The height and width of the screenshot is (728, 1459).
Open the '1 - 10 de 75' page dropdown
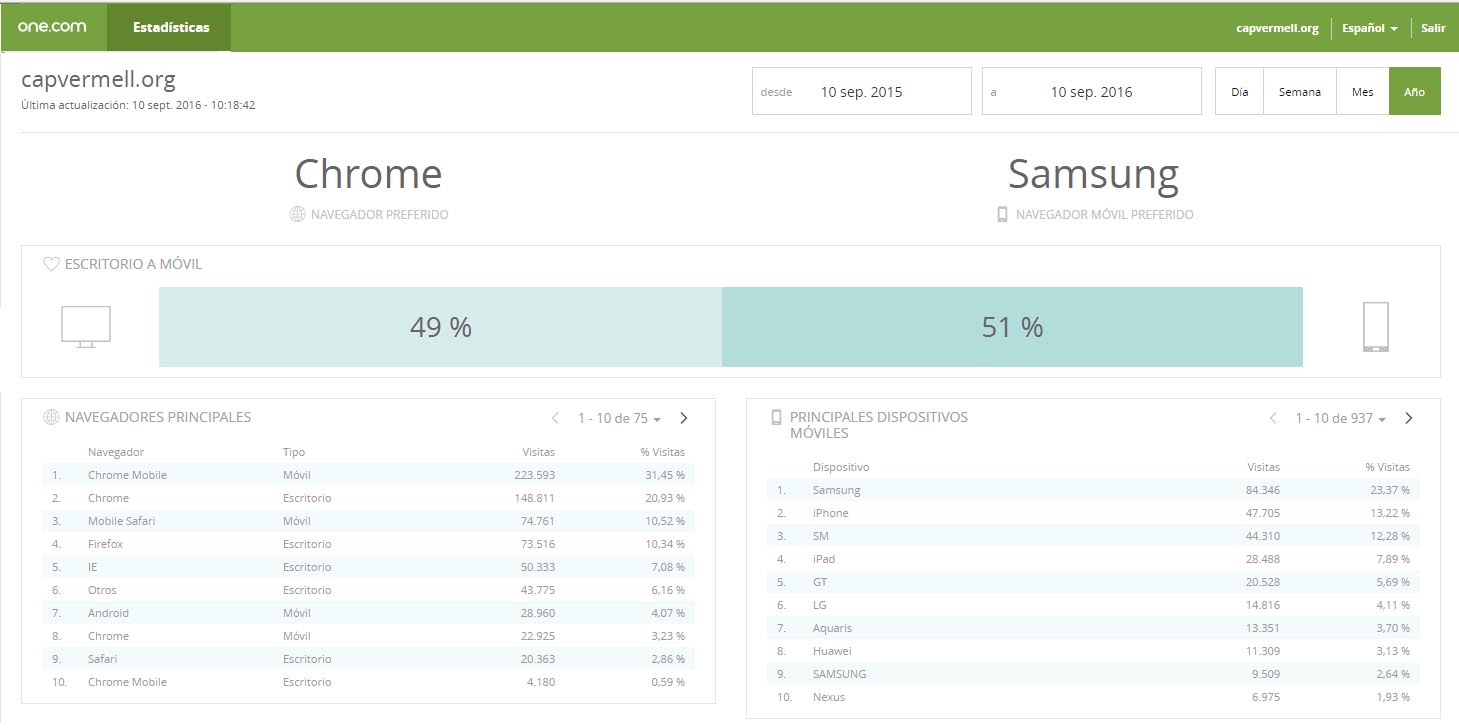[620, 418]
